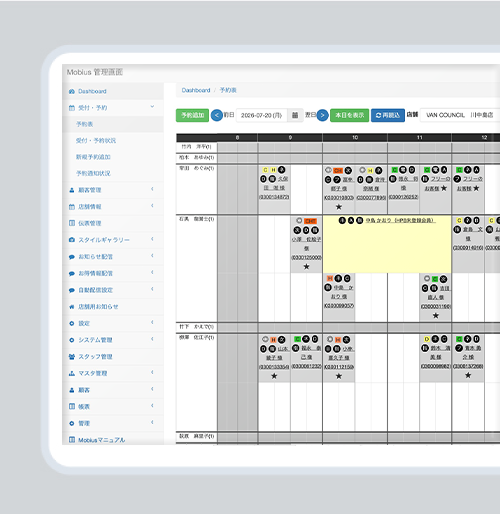Open 新規予約追加 submenu item
The height and width of the screenshot is (514, 500).
pyautogui.click(x=93, y=157)
